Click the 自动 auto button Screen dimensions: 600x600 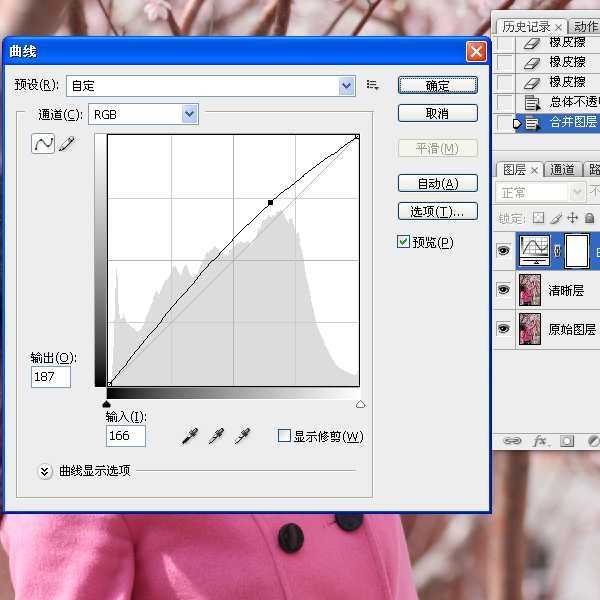(437, 184)
